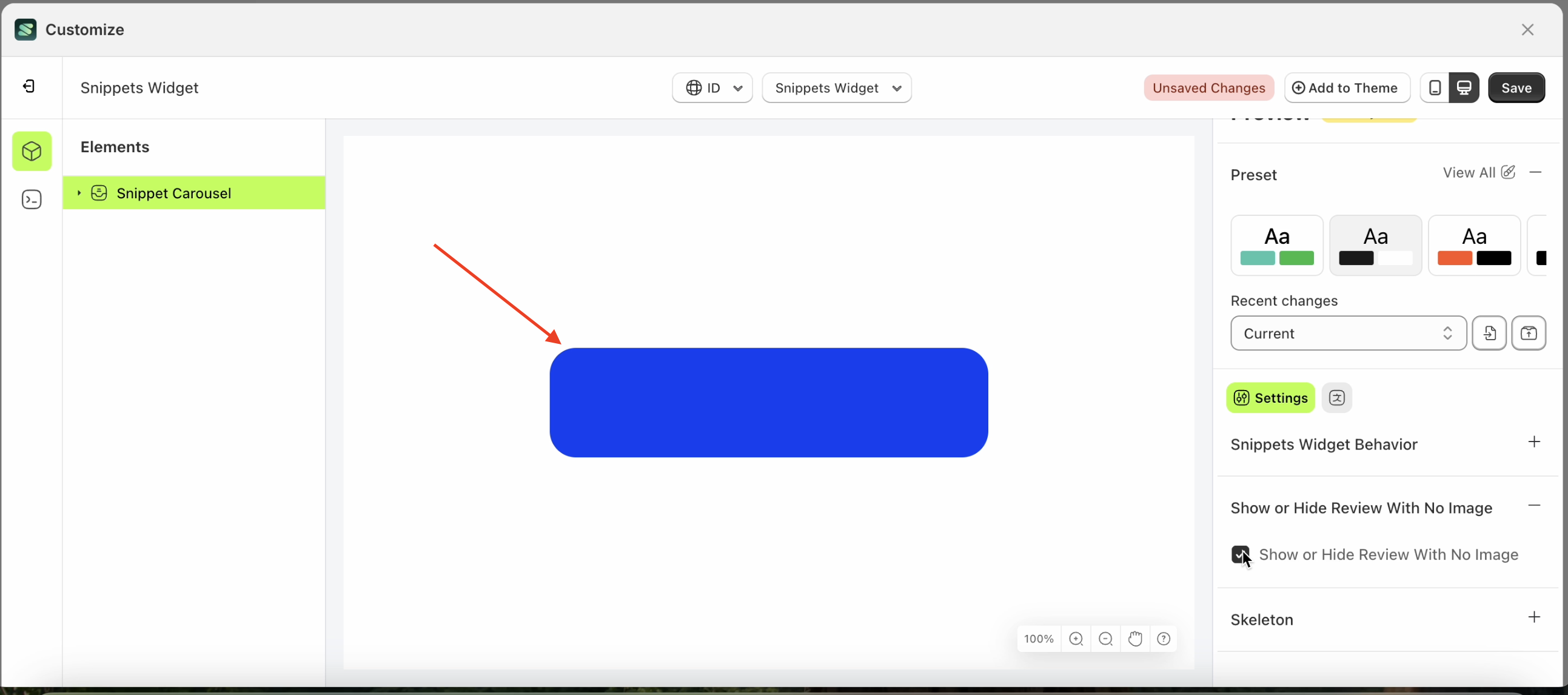
Task: Open the Snippets Widget dropdown selector
Action: [836, 87]
